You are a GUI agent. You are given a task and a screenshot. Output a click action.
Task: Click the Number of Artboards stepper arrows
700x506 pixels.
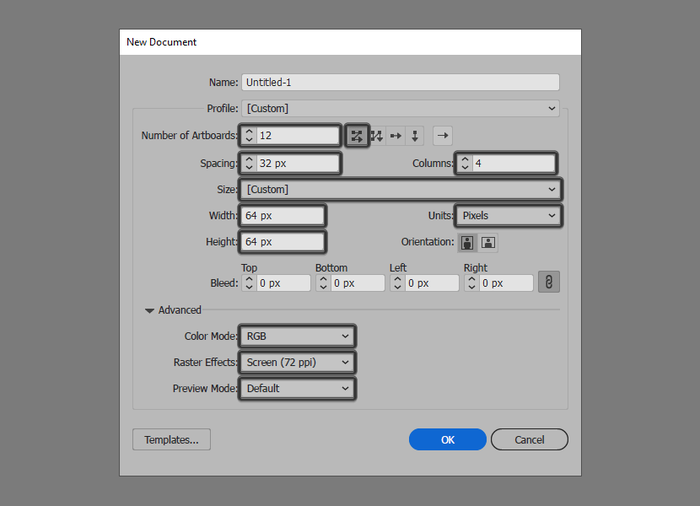pos(249,135)
